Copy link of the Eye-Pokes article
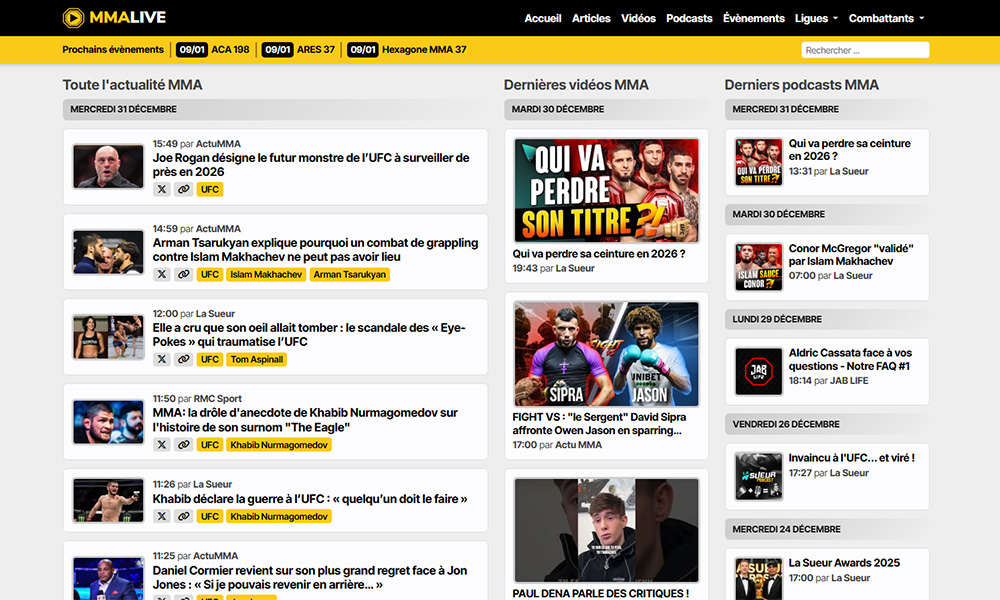 click(x=183, y=359)
